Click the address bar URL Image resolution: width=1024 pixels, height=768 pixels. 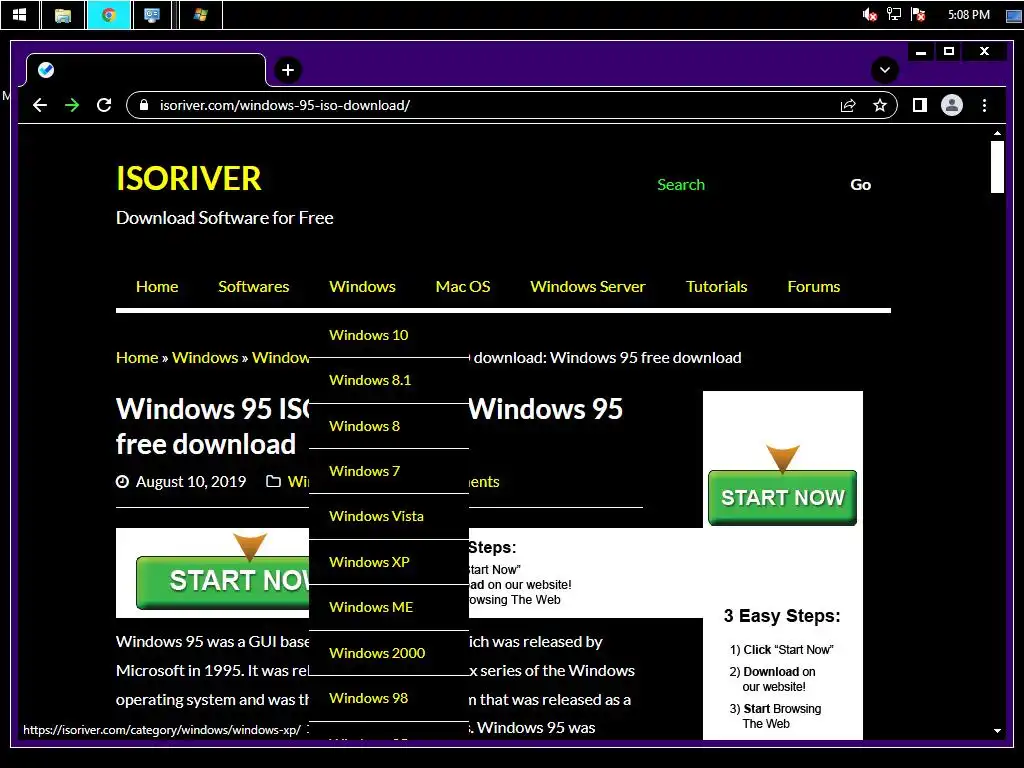pos(285,105)
